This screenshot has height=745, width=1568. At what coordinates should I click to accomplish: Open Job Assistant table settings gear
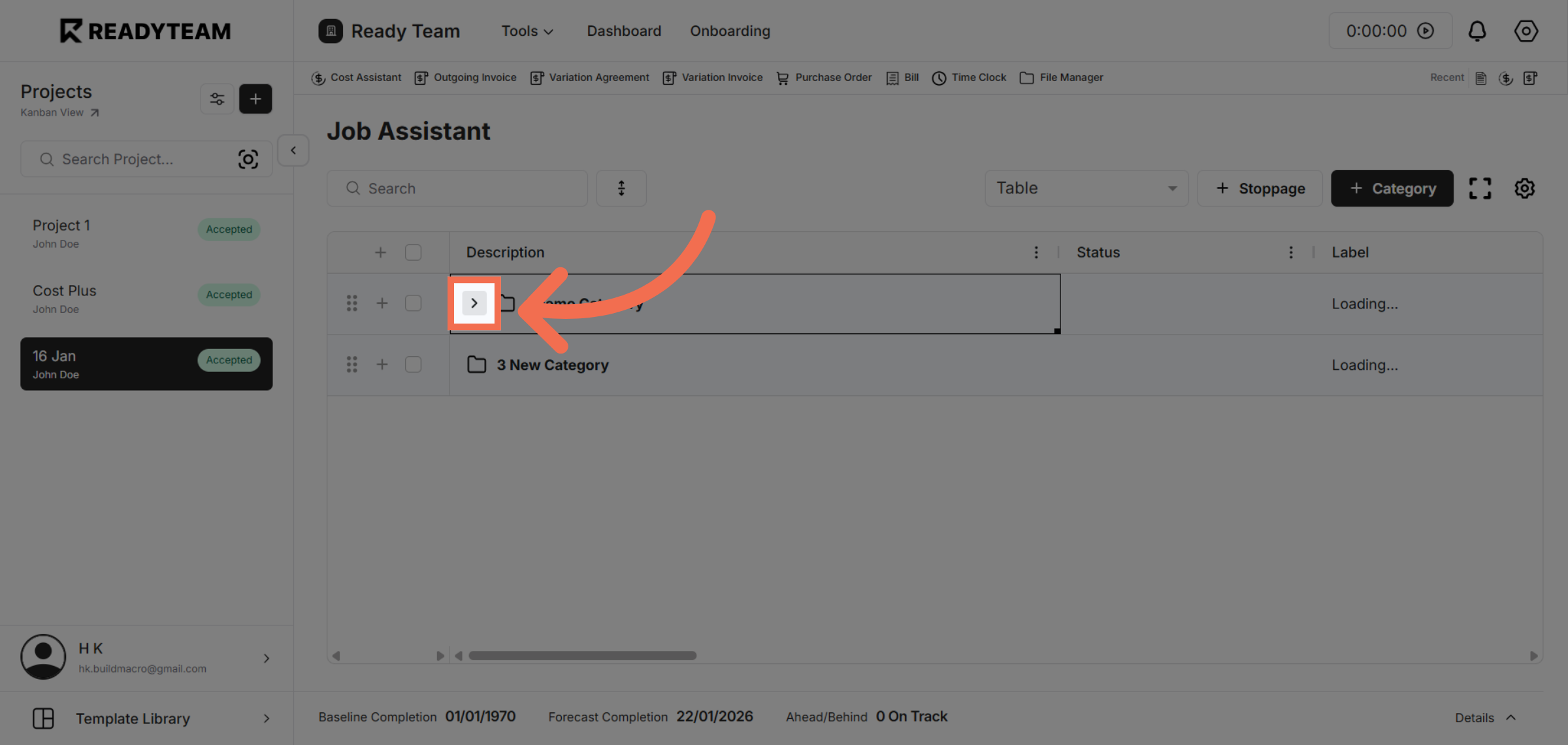[x=1524, y=188]
